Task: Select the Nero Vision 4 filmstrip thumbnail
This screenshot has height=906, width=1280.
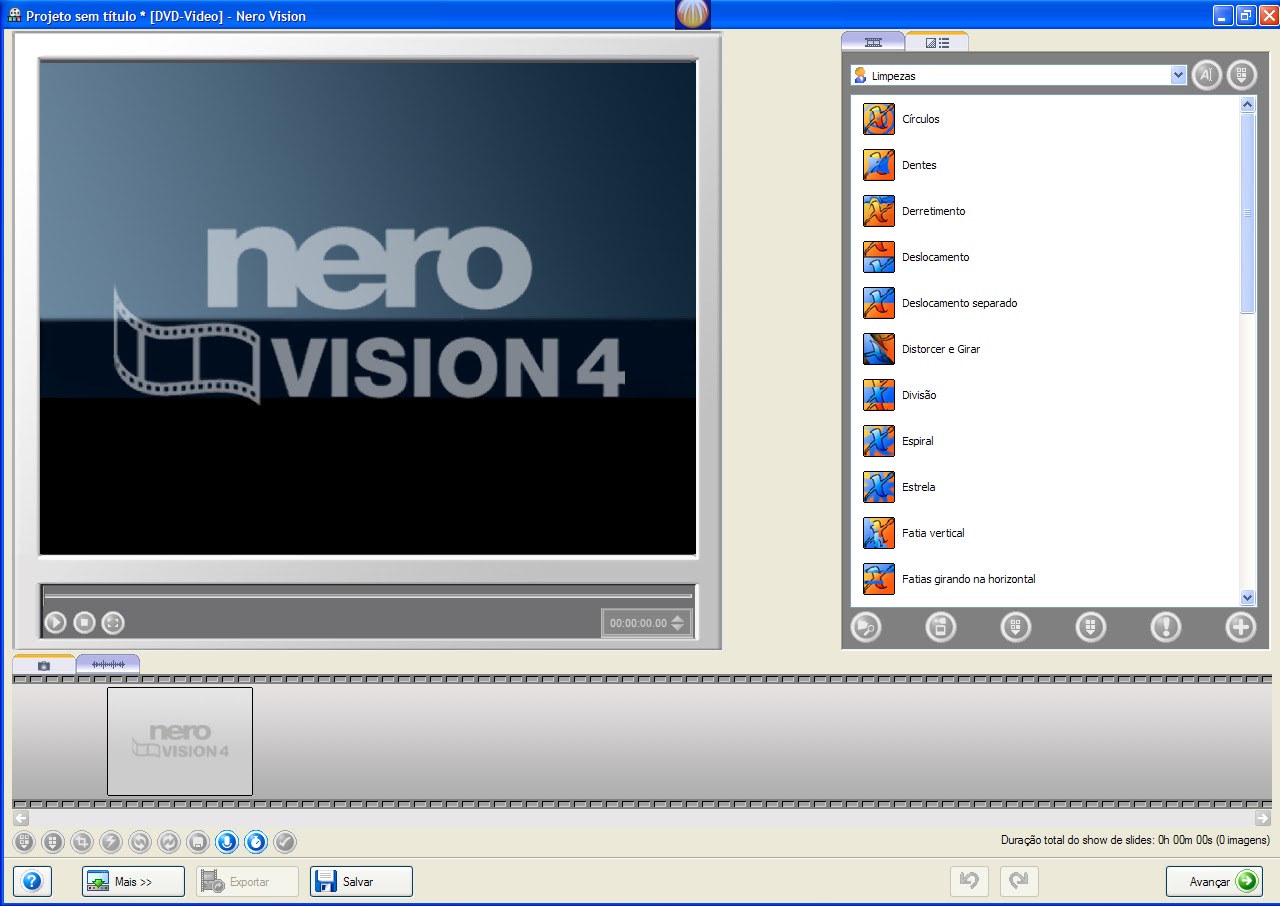Action: [x=180, y=741]
